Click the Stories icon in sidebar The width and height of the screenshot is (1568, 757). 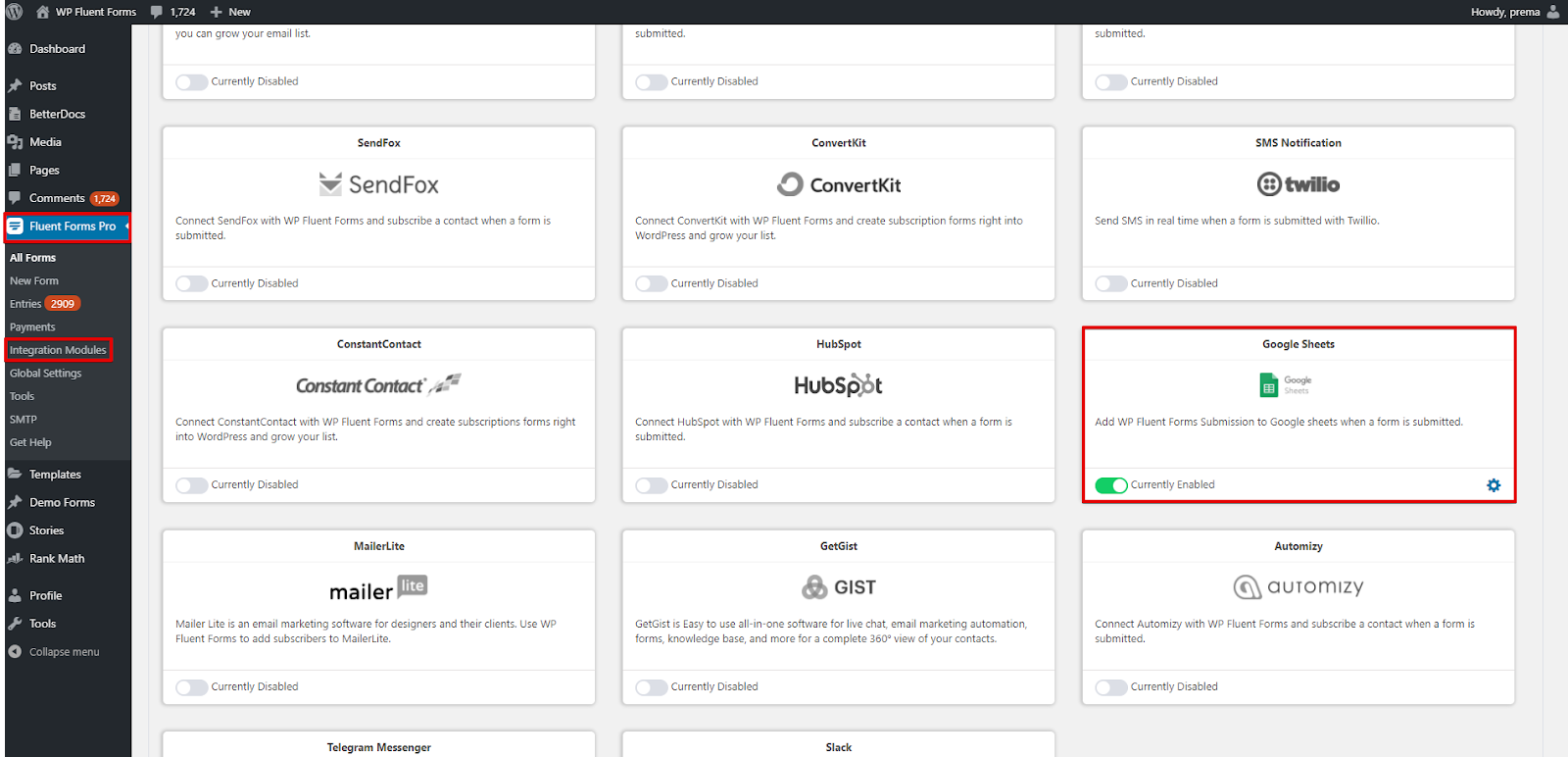15,530
